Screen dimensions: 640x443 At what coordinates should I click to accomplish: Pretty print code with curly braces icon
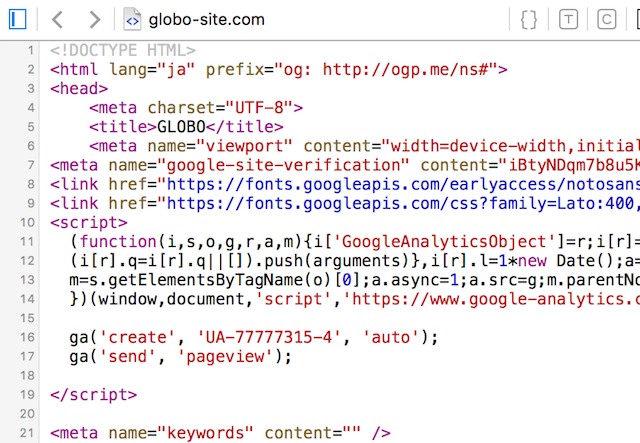[x=529, y=20]
